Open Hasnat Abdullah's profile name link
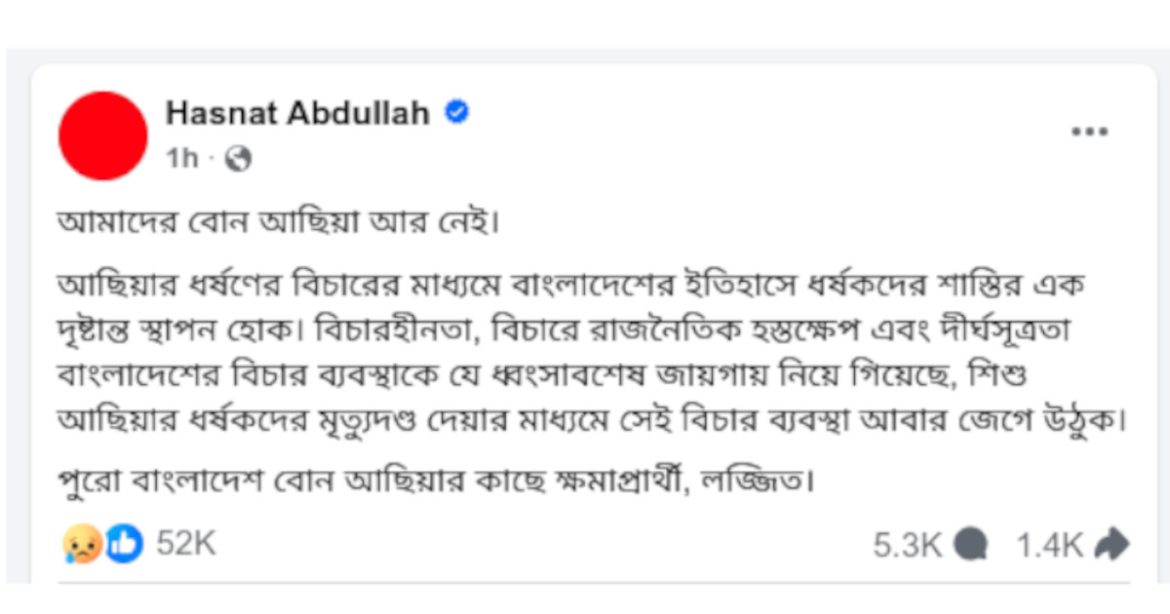Image resolution: width=1170 pixels, height=614 pixels. [x=297, y=114]
